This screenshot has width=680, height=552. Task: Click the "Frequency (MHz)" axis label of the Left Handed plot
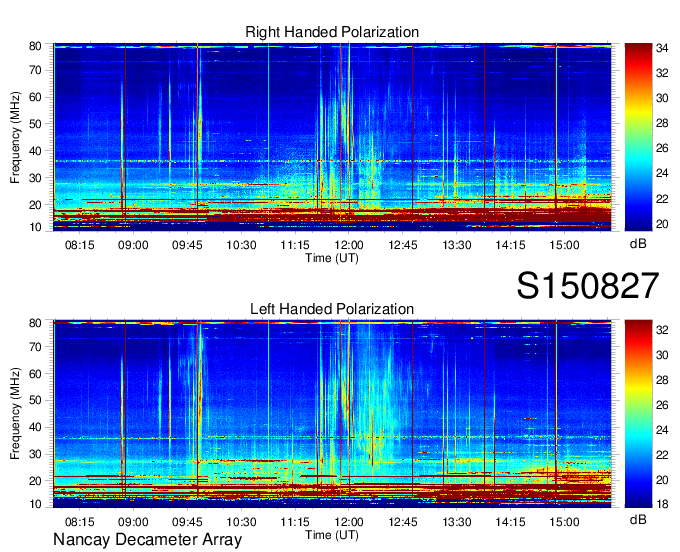pyautogui.click(x=15, y=414)
